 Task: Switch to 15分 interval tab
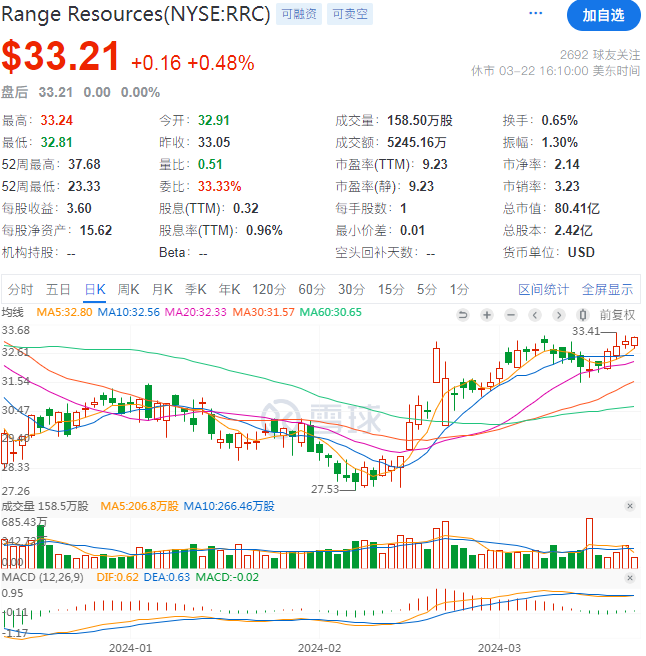[391, 289]
